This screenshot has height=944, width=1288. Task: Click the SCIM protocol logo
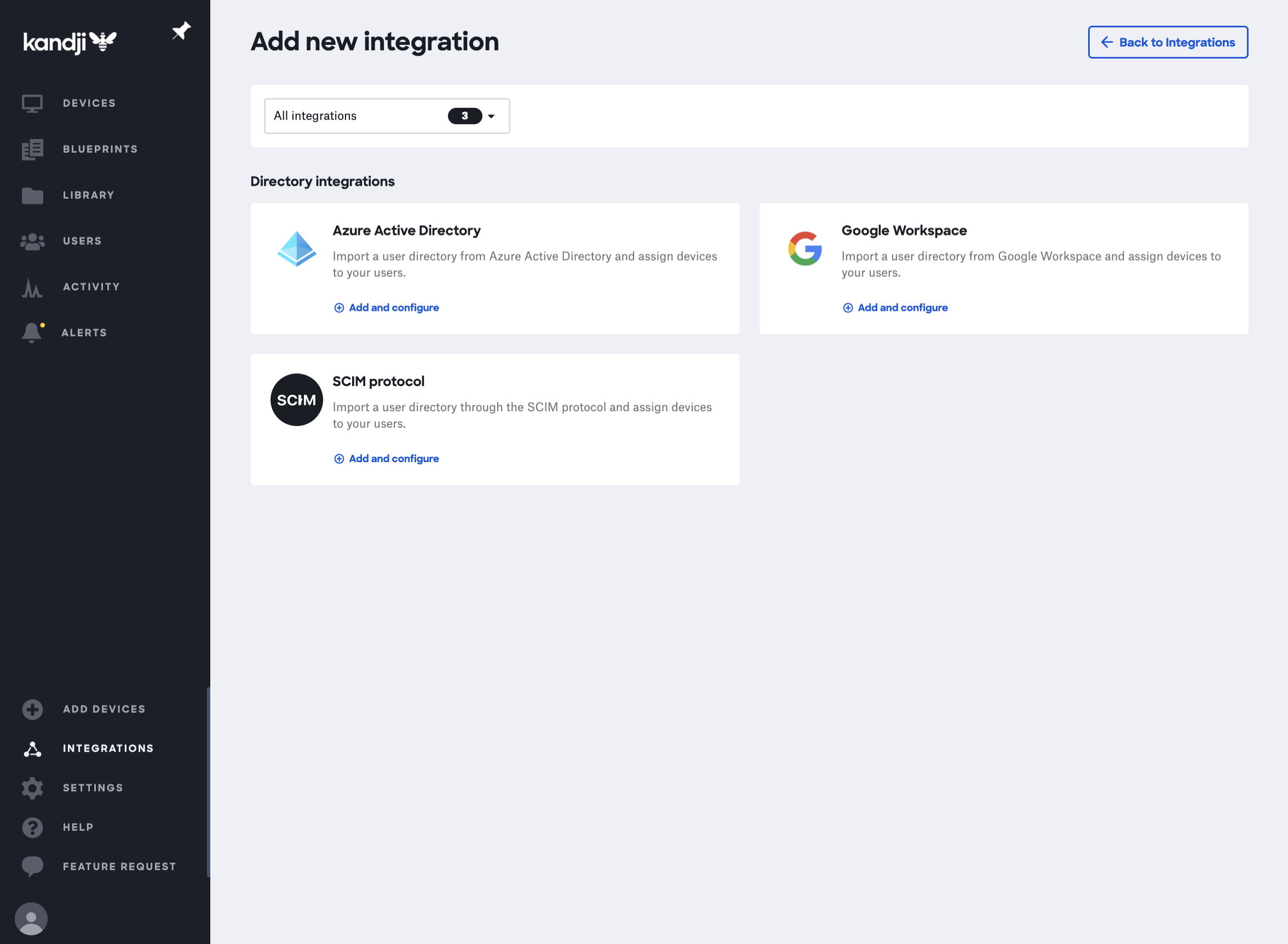click(297, 399)
